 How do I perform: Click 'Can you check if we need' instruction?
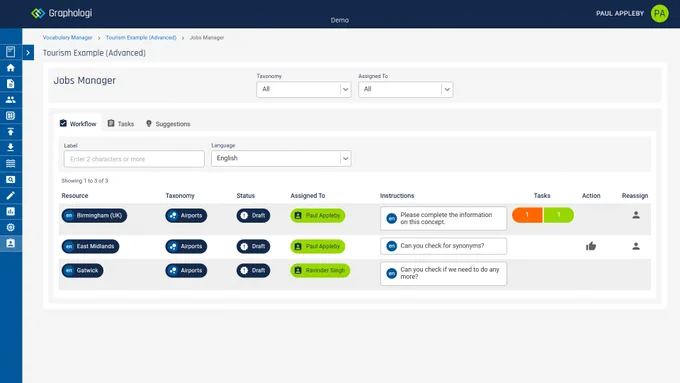coord(443,273)
